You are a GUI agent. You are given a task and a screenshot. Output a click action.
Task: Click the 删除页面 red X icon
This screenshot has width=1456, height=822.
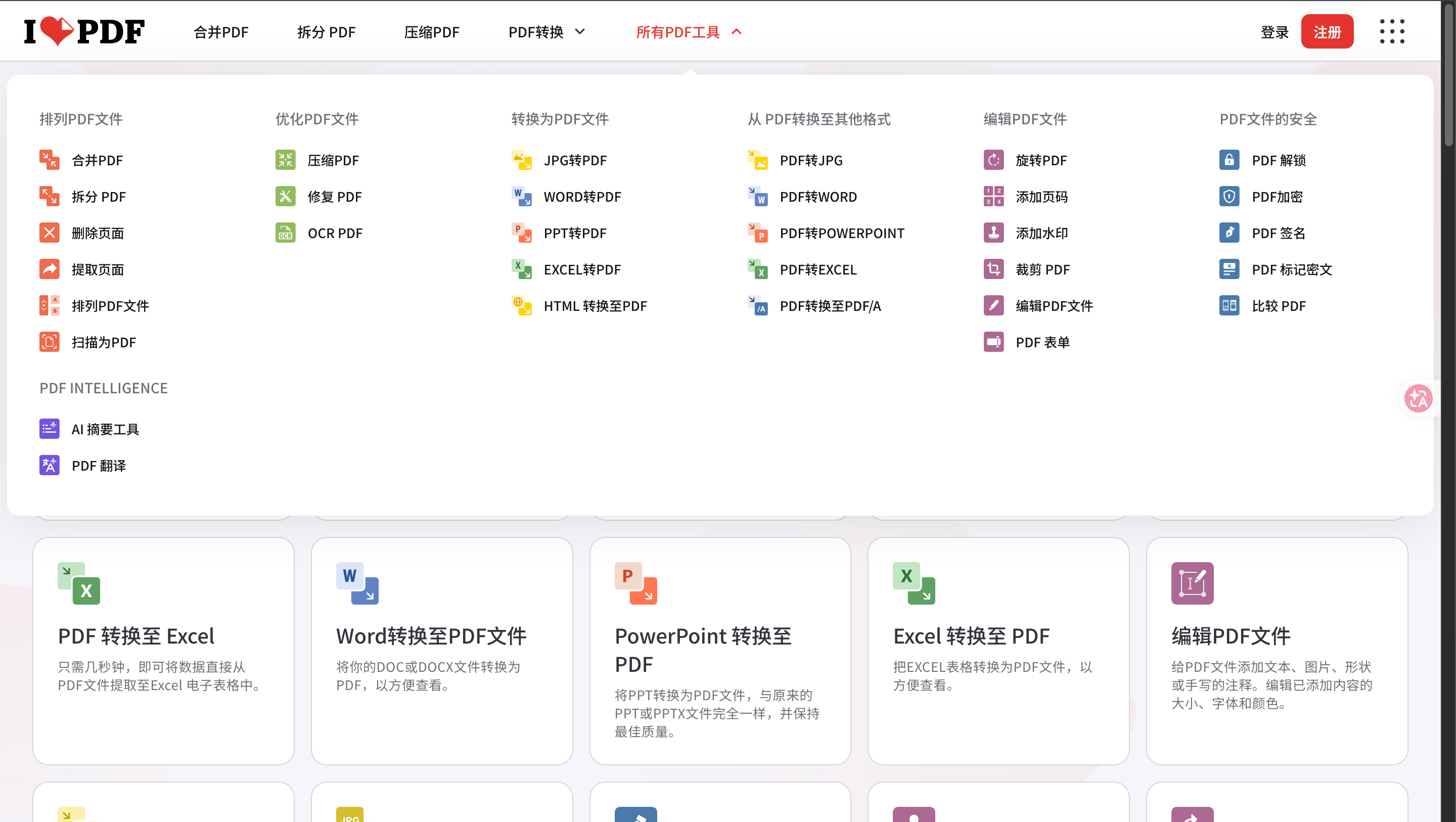point(49,233)
